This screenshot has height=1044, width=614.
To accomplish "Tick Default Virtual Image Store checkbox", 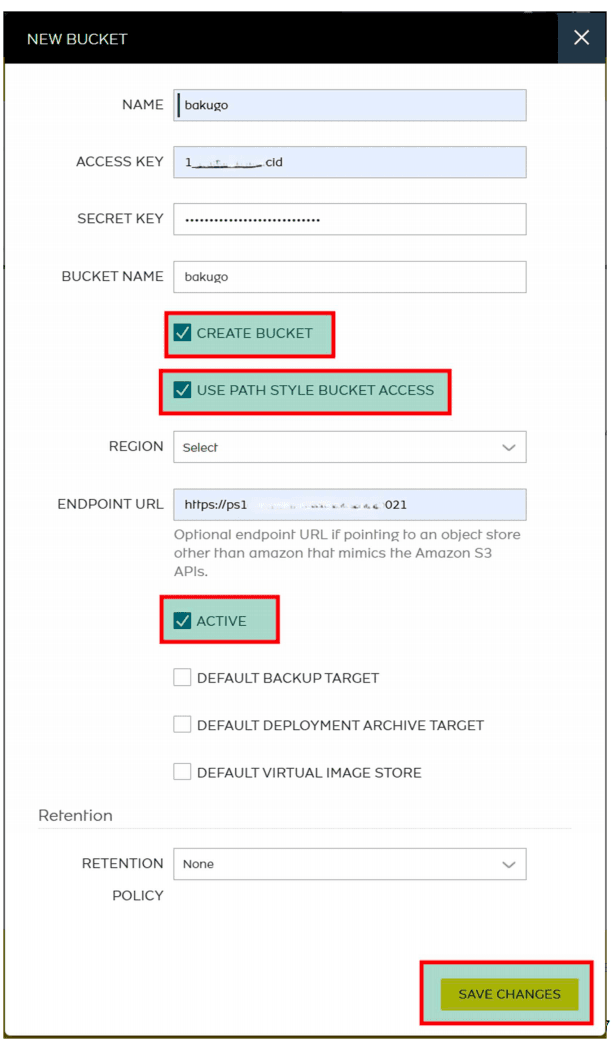I will coord(182,772).
